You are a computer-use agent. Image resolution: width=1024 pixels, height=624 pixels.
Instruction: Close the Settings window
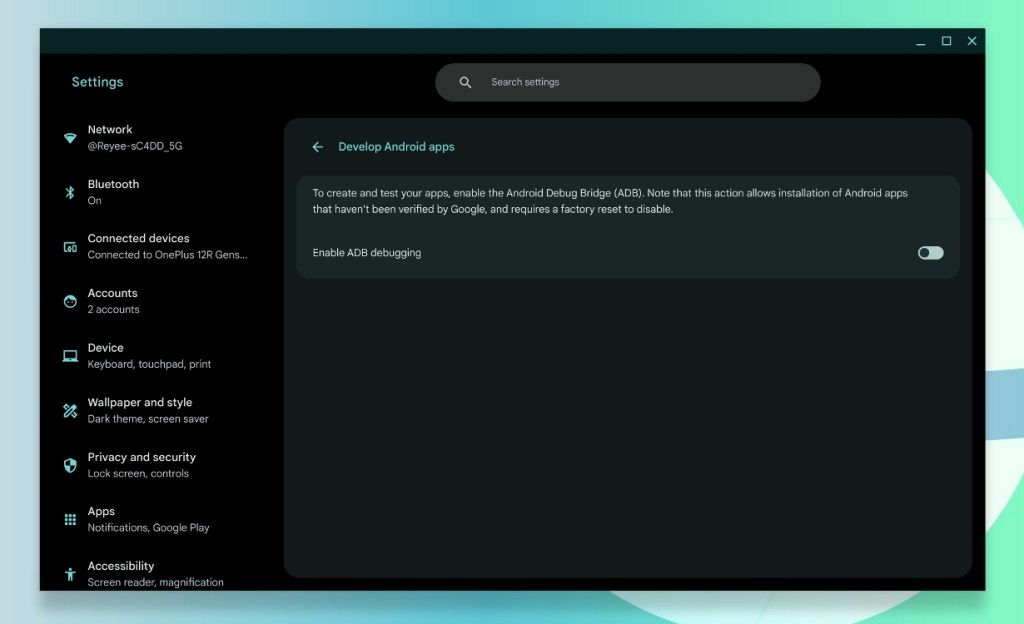coord(972,41)
